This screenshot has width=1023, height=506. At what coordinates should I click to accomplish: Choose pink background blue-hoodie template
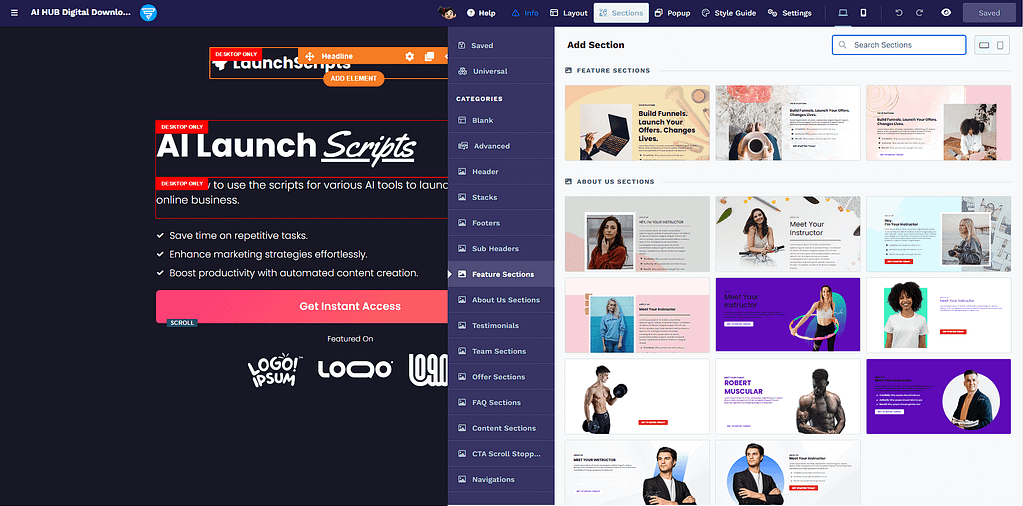point(637,315)
